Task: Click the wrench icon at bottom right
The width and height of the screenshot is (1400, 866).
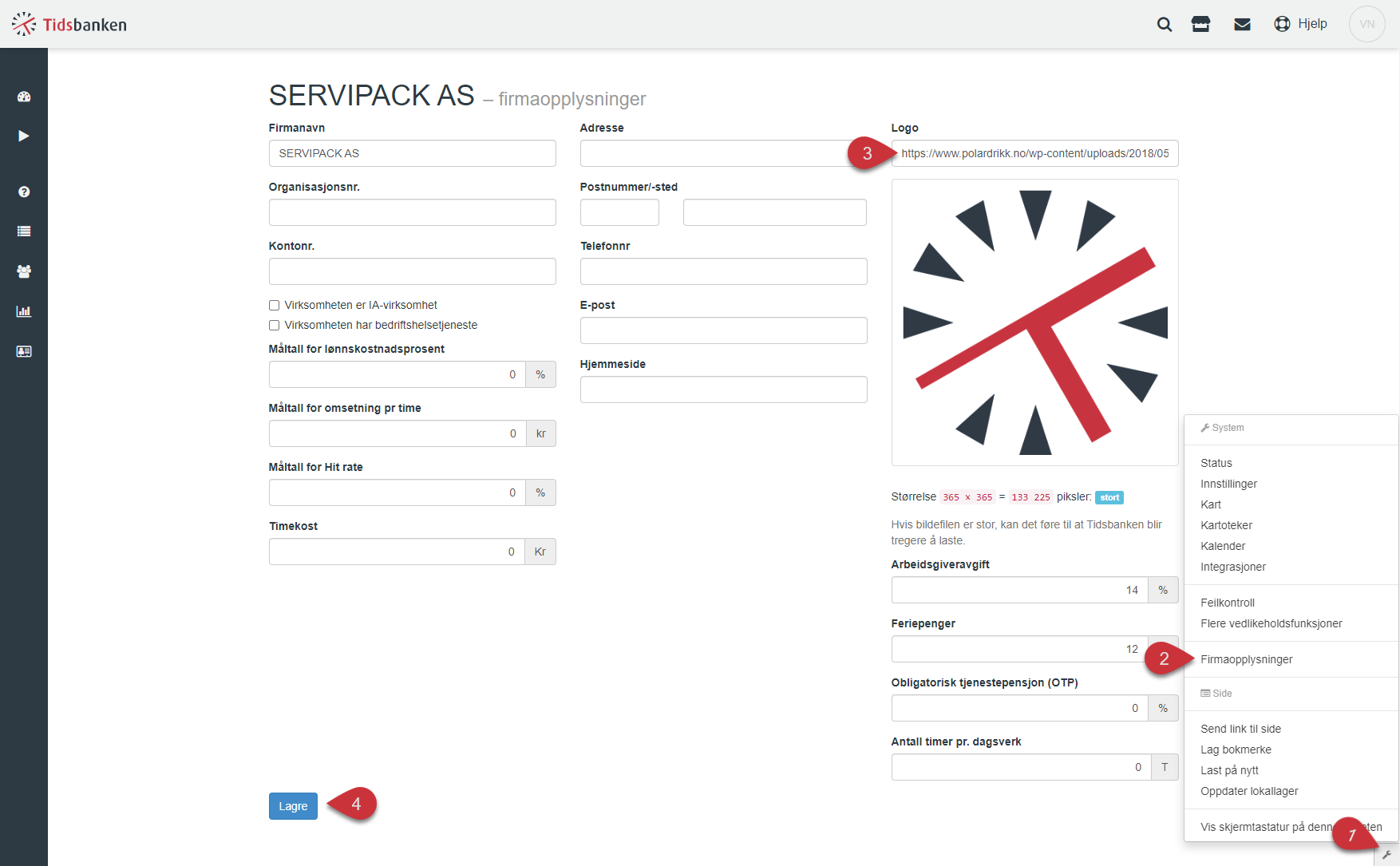Action: (x=1386, y=855)
